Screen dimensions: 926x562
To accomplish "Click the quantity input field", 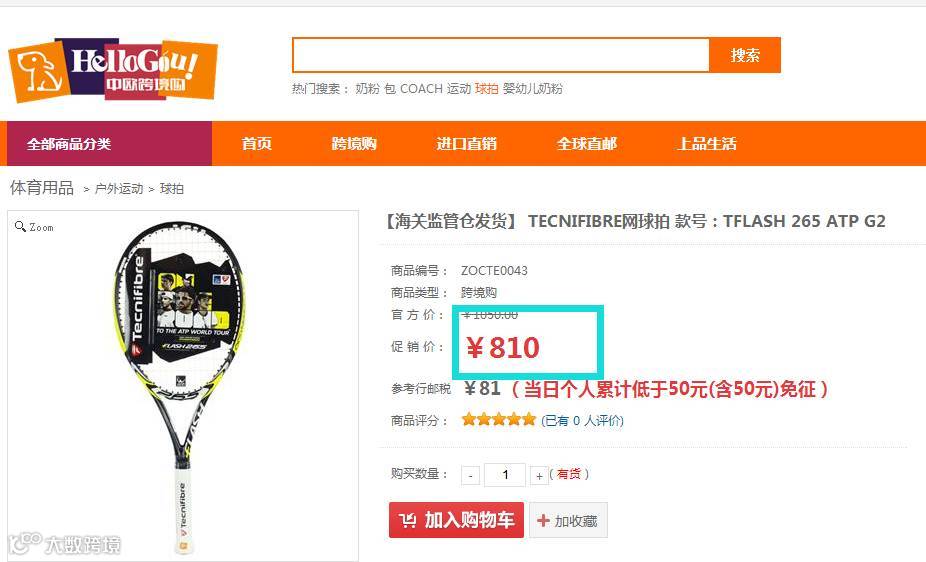I will click(x=504, y=475).
